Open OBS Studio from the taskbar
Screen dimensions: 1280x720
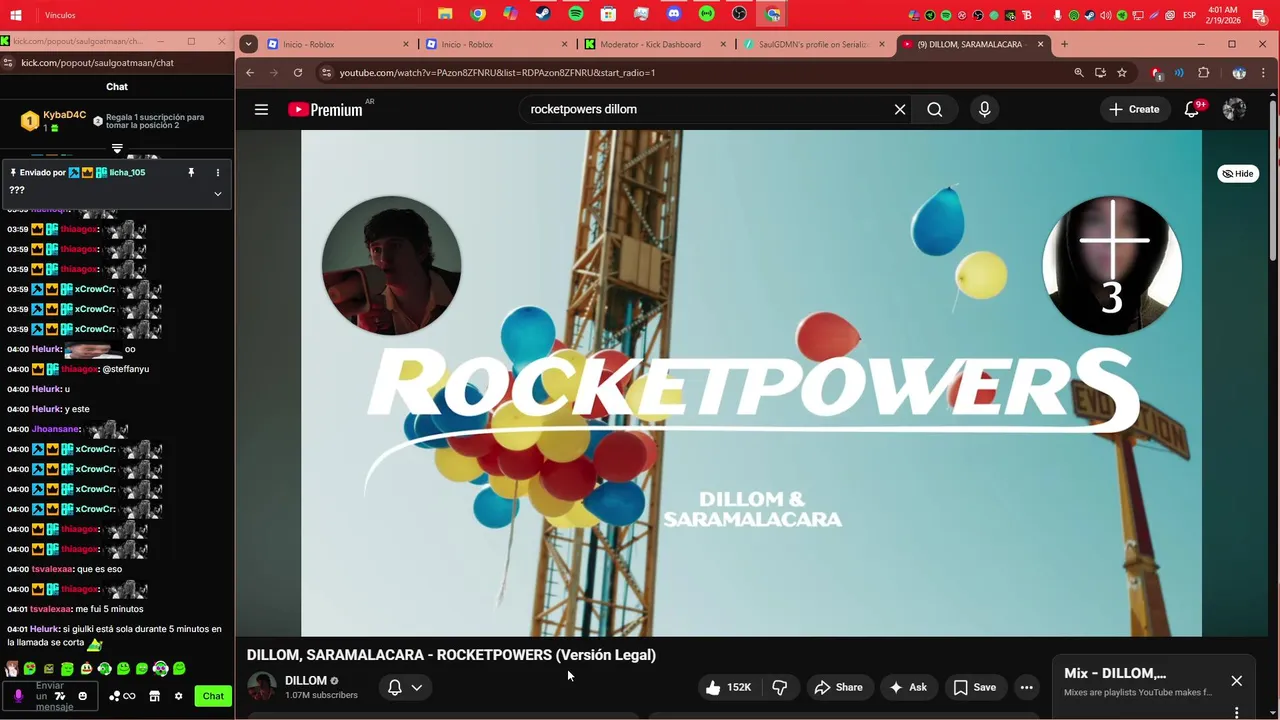739,14
